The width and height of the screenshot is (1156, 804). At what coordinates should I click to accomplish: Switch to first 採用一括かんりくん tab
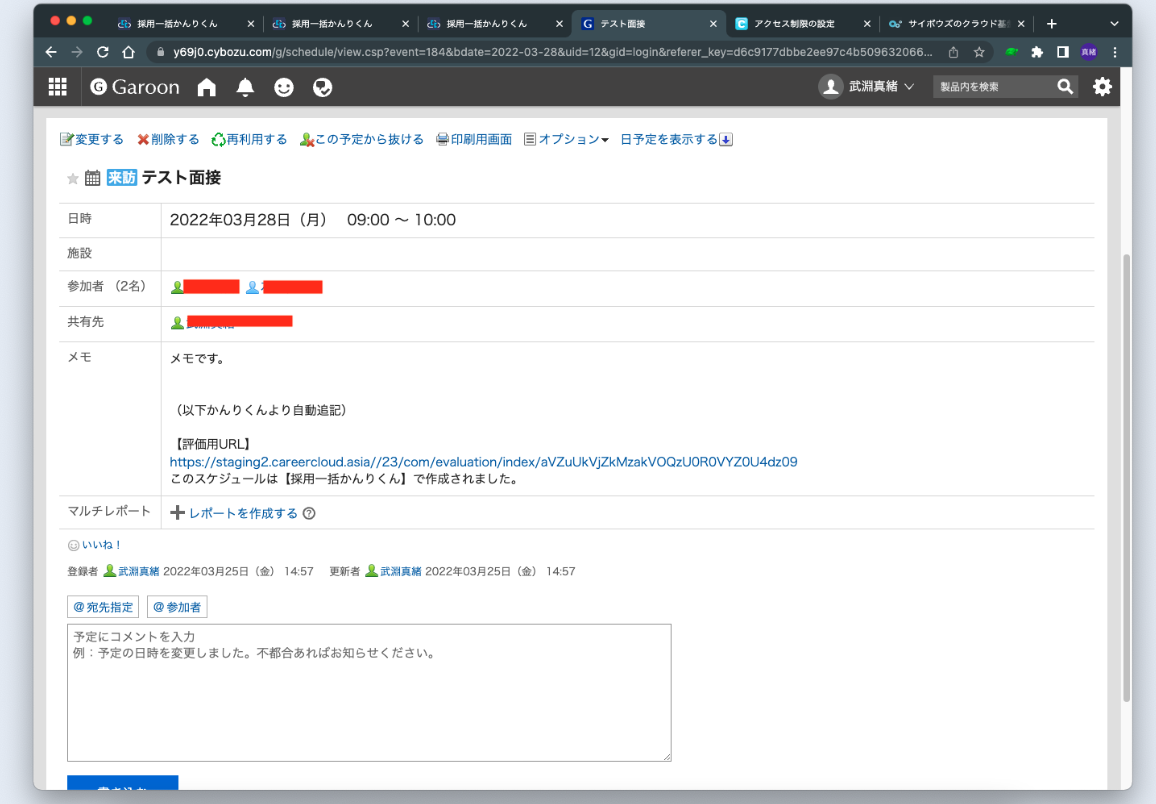180,23
